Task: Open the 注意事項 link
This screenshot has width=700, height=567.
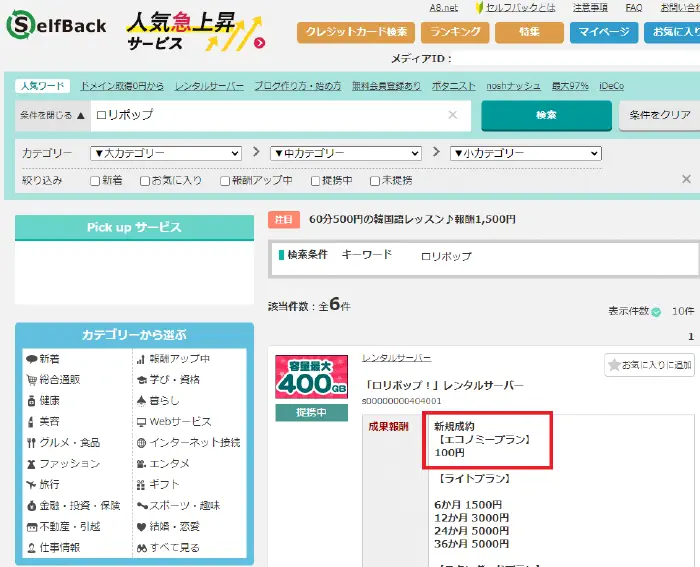Action: point(590,8)
